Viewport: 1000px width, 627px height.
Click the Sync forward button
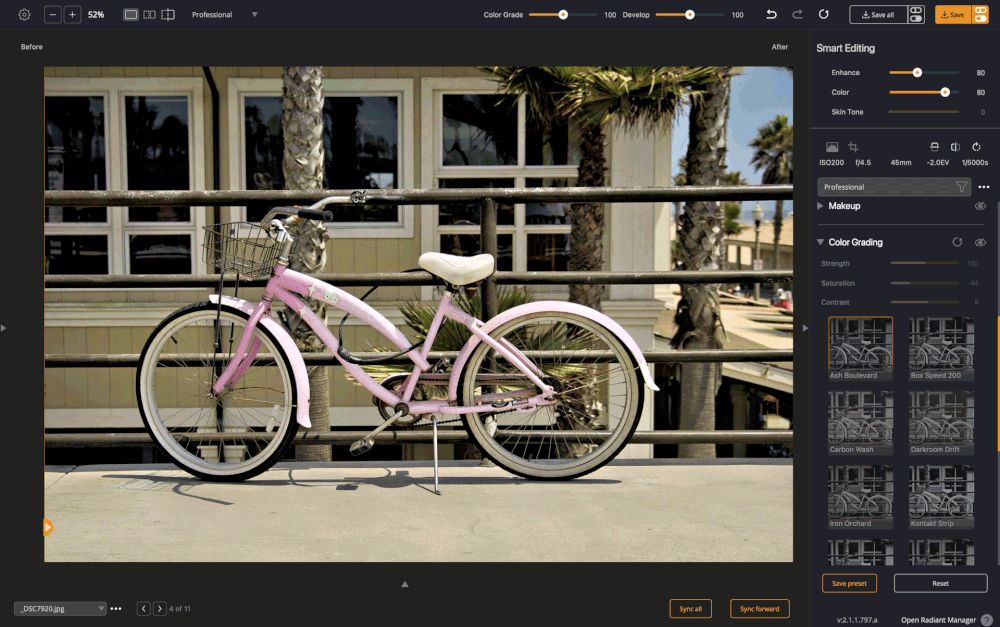click(x=760, y=609)
